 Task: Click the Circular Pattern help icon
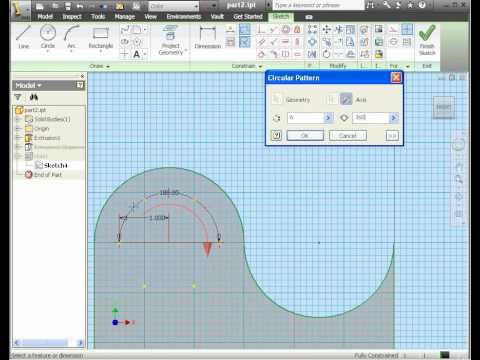coord(276,135)
